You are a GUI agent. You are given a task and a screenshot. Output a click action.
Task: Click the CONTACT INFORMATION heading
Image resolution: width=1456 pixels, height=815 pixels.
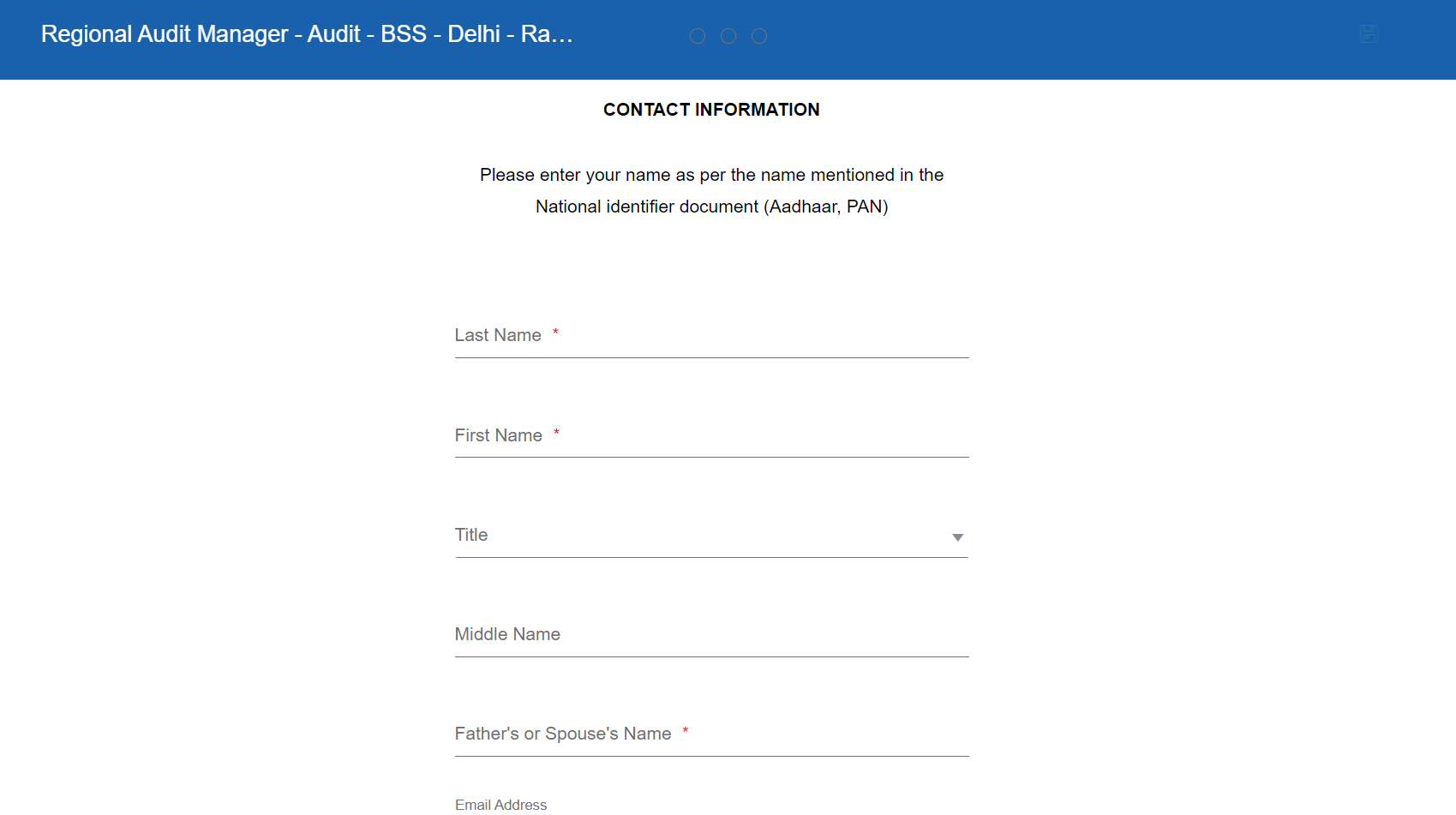pos(711,110)
